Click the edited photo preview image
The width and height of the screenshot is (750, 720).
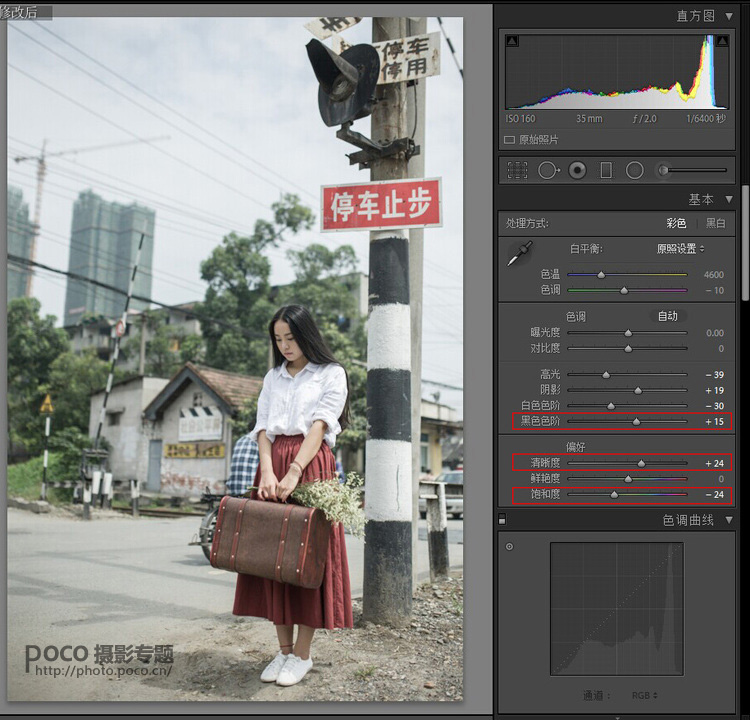click(x=235, y=359)
